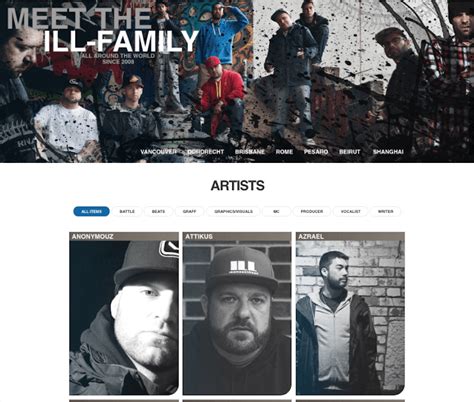Open Azrael artist photo card
Screen dimensions: 474x402
point(350,318)
